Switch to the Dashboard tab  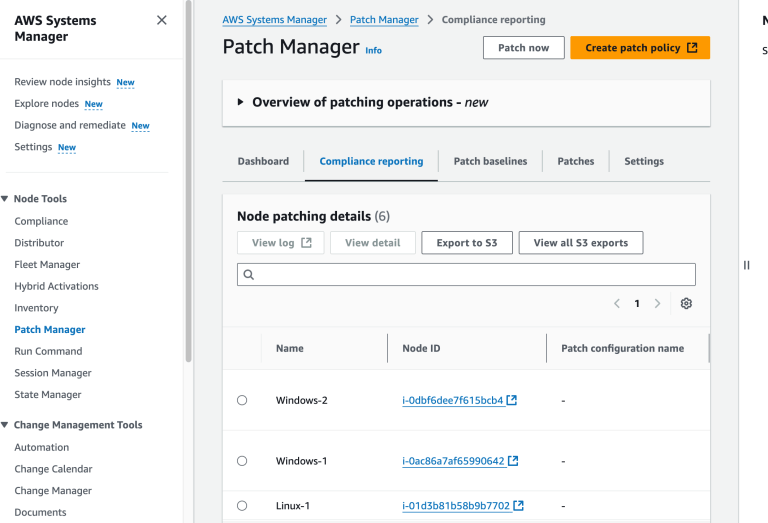point(263,161)
